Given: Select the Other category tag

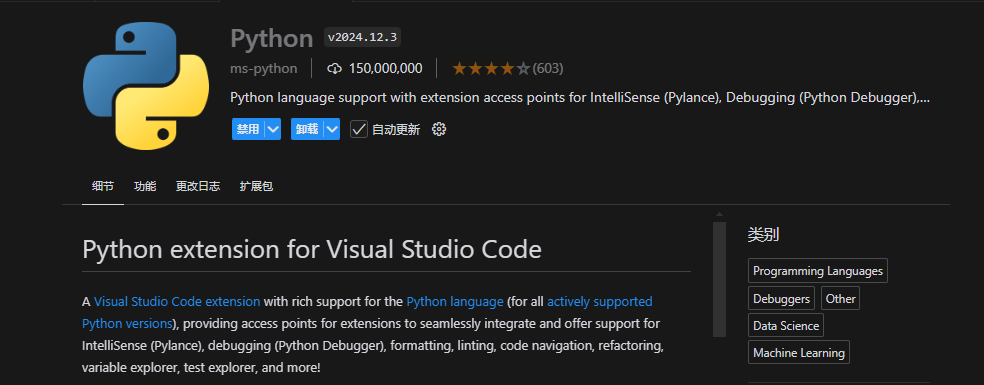Looking at the screenshot, I should 840,298.
